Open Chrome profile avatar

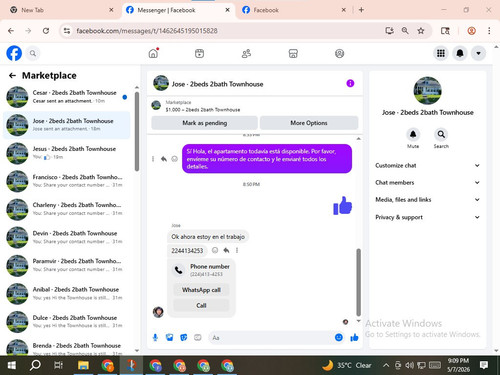click(471, 31)
